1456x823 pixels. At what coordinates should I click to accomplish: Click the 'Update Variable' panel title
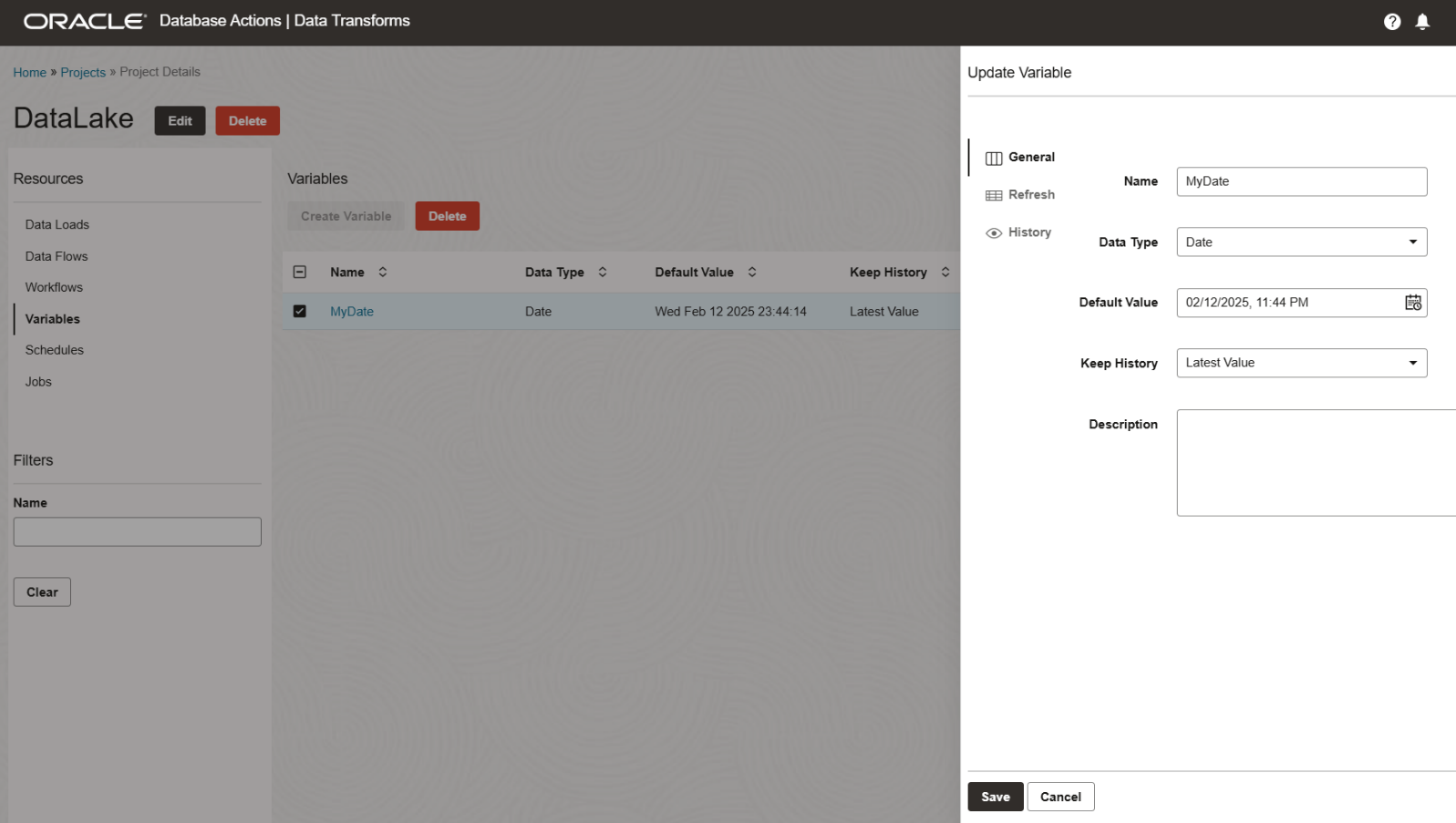(1019, 73)
